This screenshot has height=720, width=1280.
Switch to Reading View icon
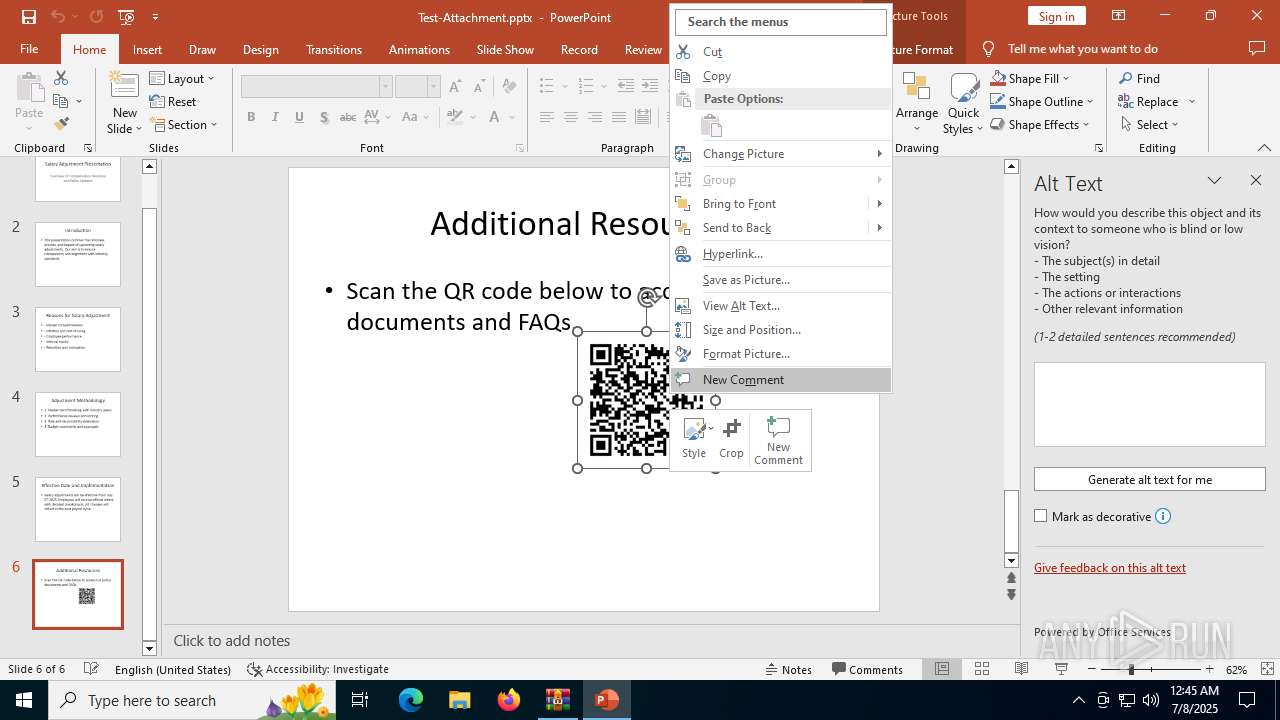click(1021, 669)
